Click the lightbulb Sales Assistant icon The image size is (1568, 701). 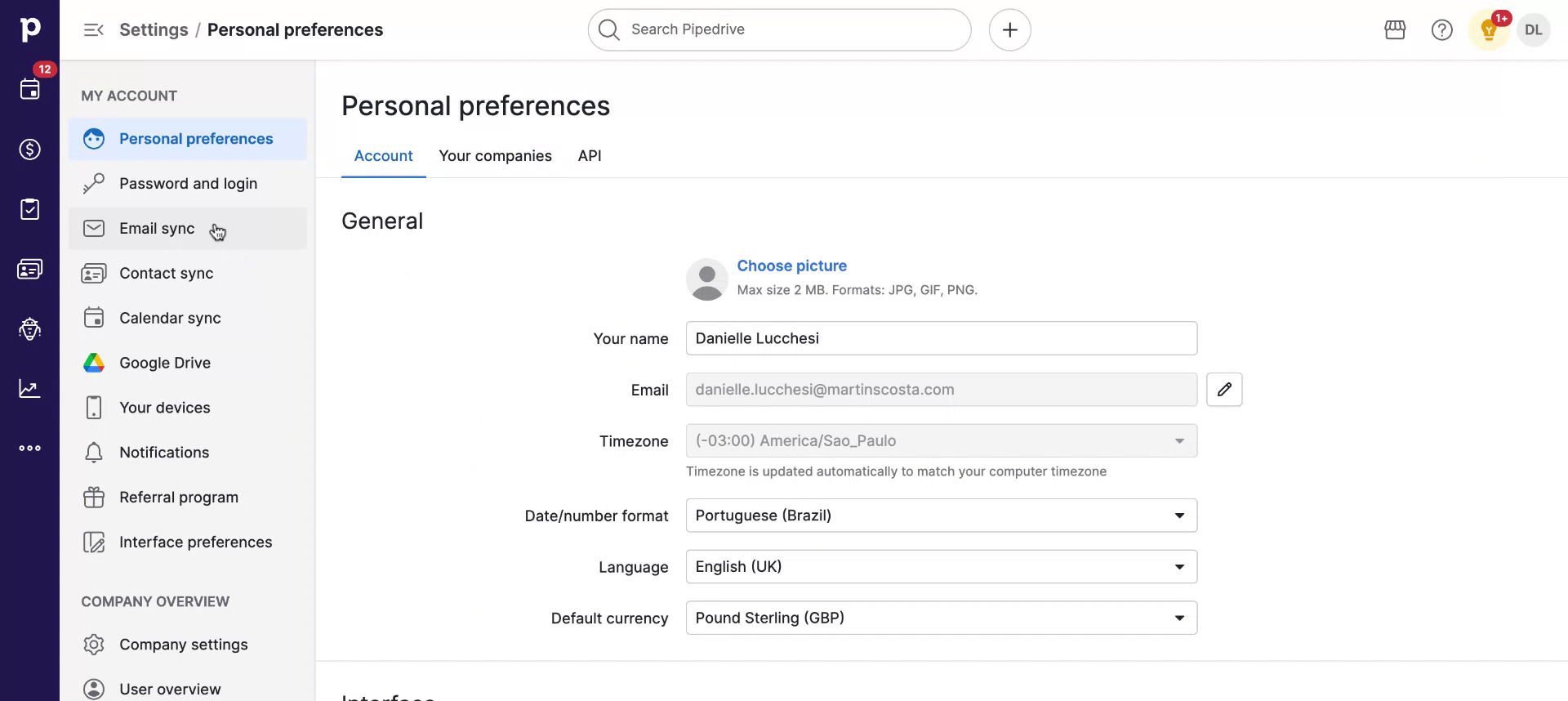(1489, 31)
